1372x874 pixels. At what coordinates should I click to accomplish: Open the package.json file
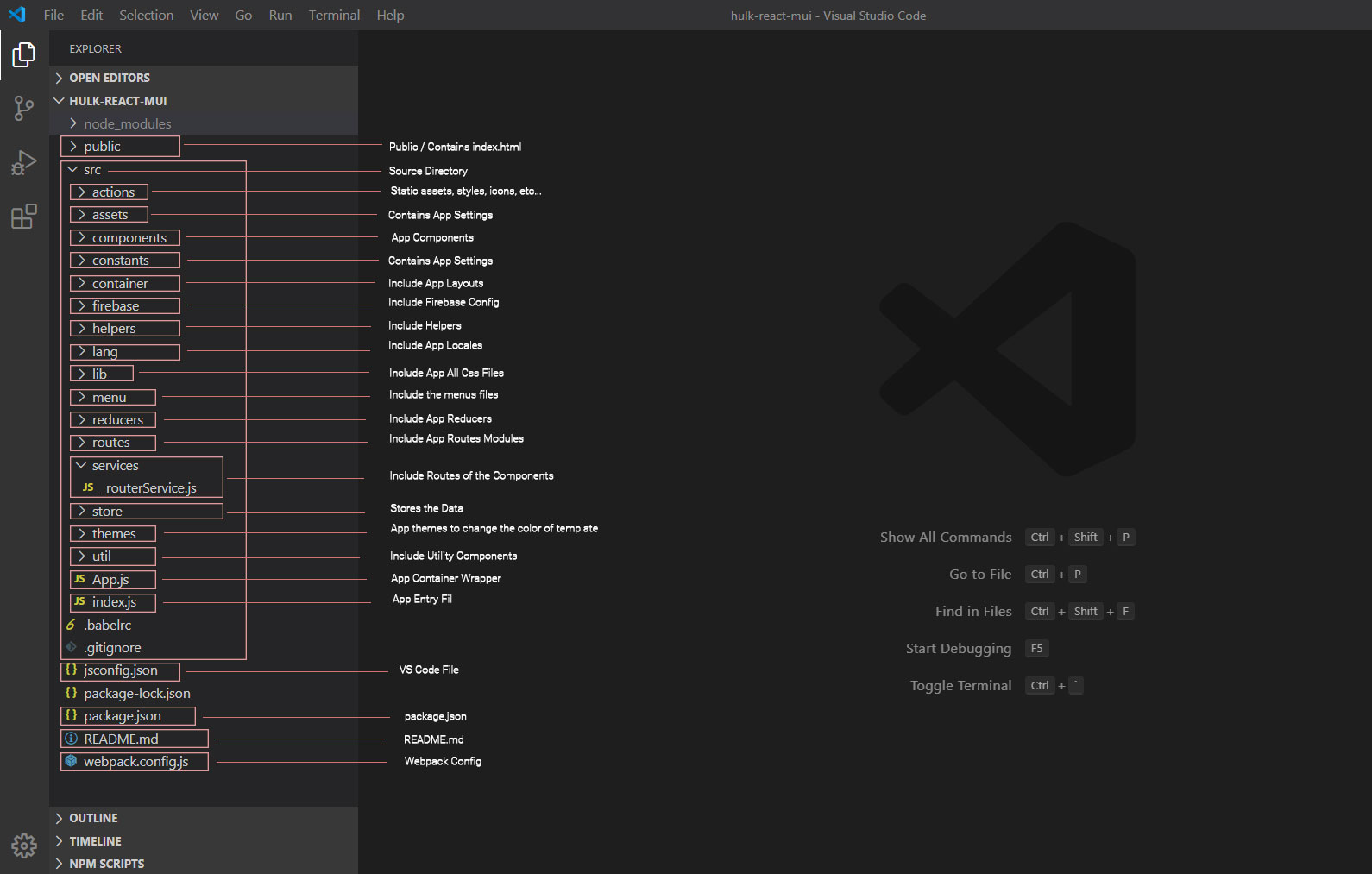122,716
